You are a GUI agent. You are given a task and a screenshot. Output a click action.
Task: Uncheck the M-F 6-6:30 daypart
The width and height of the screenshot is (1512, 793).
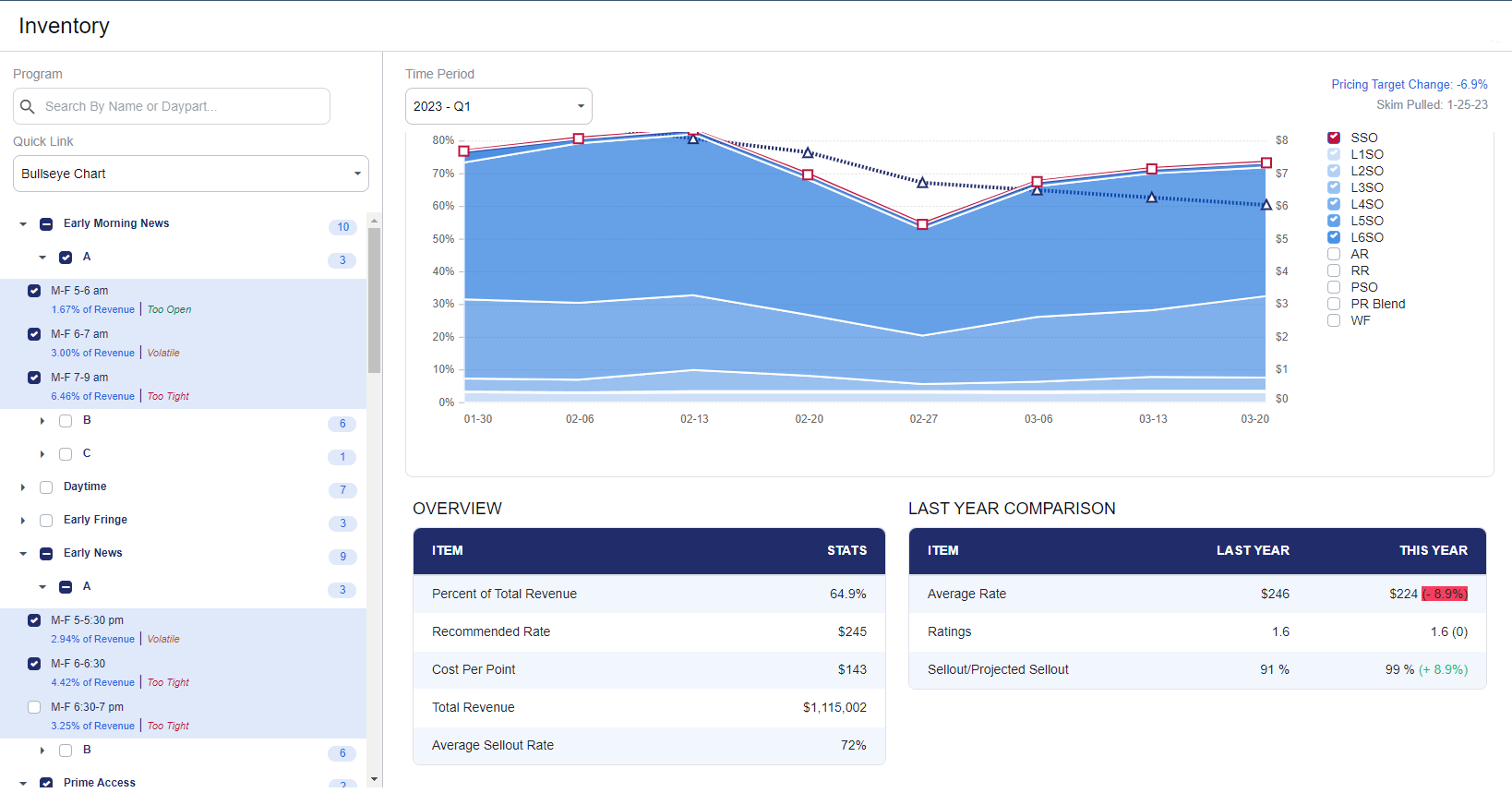tap(34, 664)
